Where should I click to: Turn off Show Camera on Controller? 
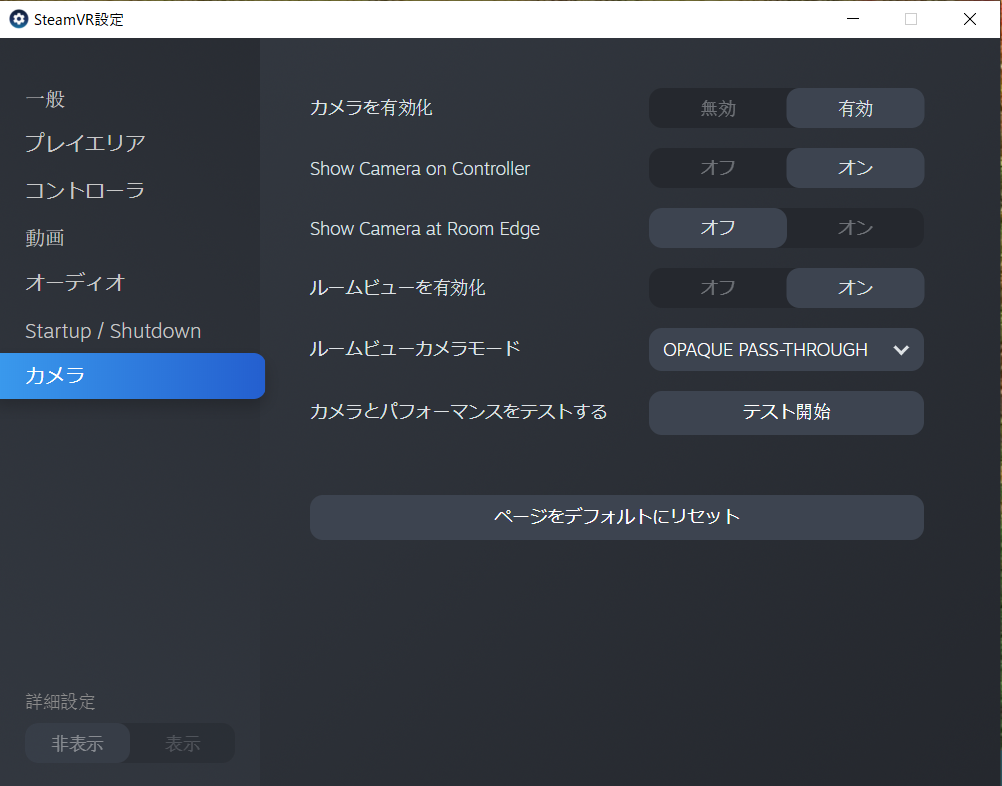click(x=718, y=168)
